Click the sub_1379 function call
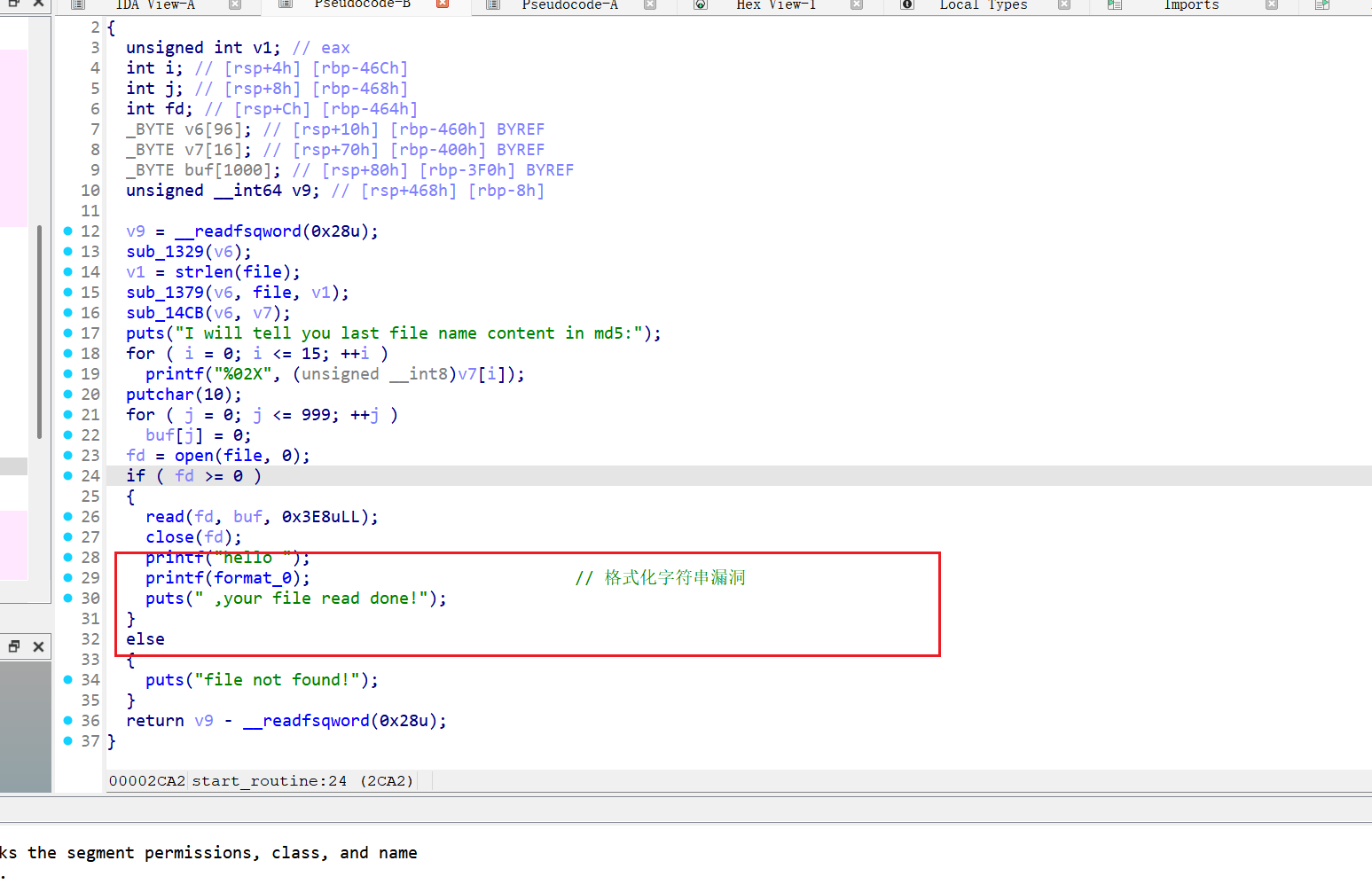The width and height of the screenshot is (1372, 892). (165, 293)
